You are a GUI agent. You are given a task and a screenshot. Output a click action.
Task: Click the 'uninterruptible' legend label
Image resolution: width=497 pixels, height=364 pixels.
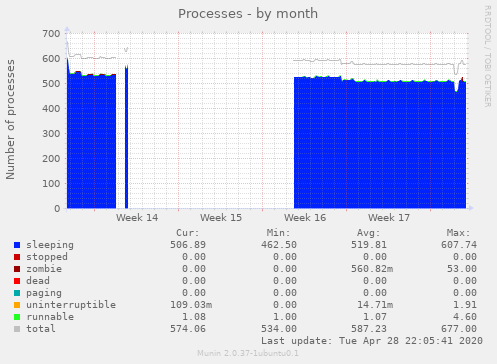[71, 305]
